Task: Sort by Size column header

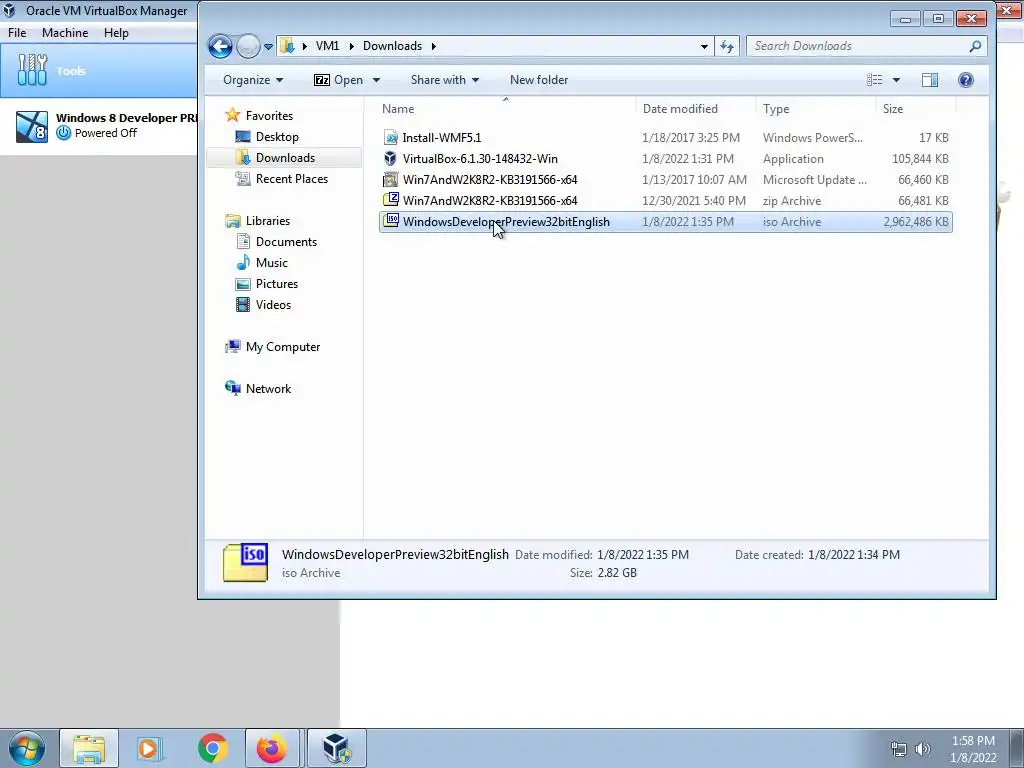Action: click(916, 108)
